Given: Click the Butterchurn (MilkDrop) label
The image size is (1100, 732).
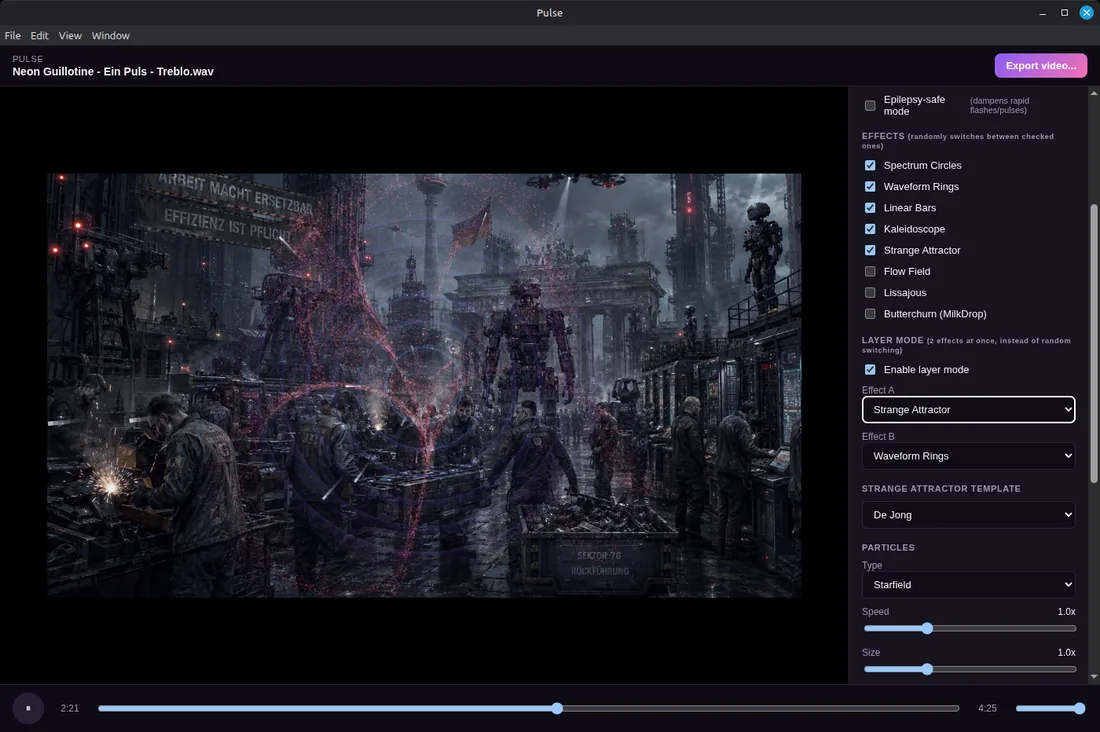Looking at the screenshot, I should point(935,314).
